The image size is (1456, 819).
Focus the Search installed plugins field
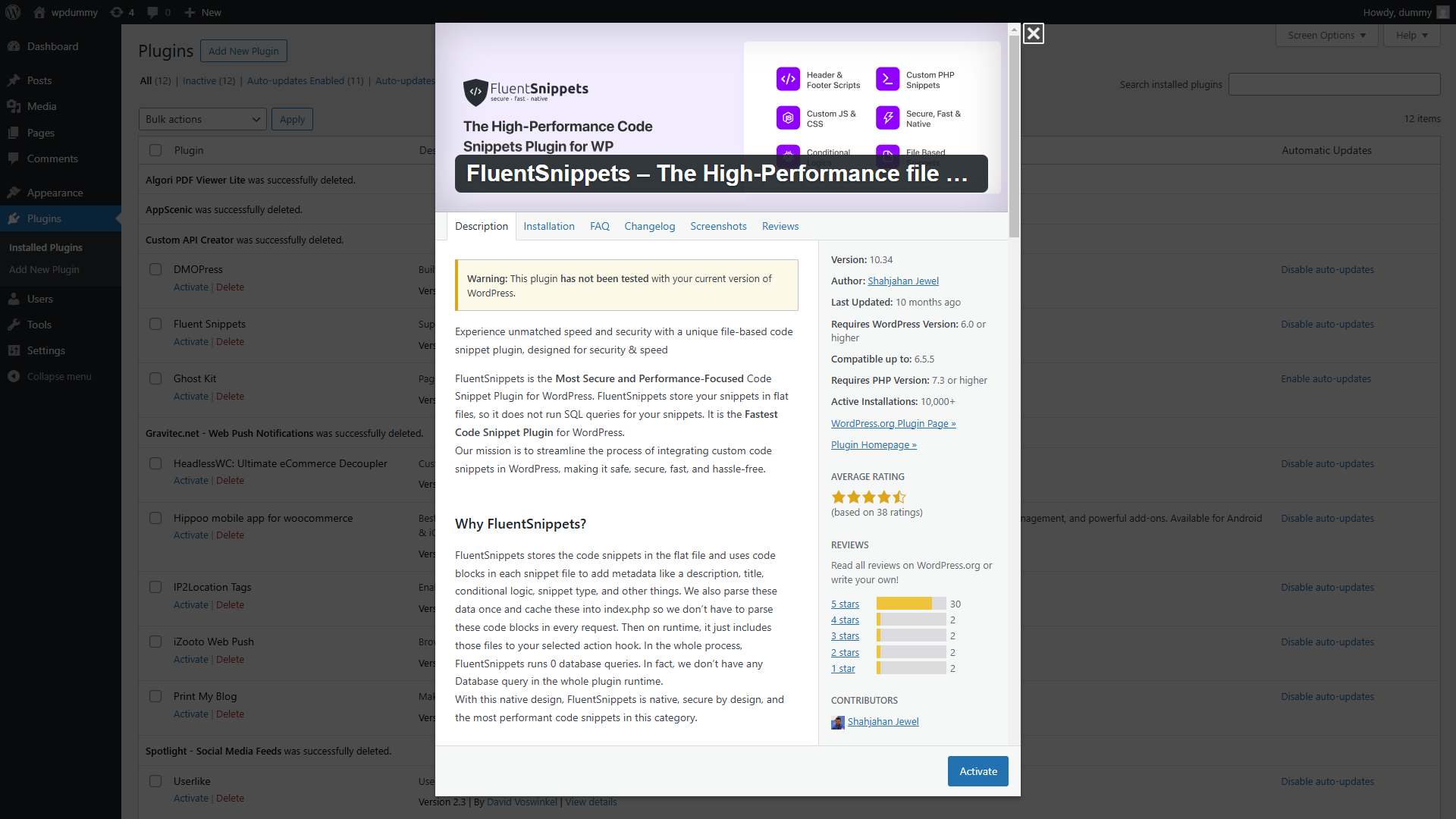(x=1334, y=84)
